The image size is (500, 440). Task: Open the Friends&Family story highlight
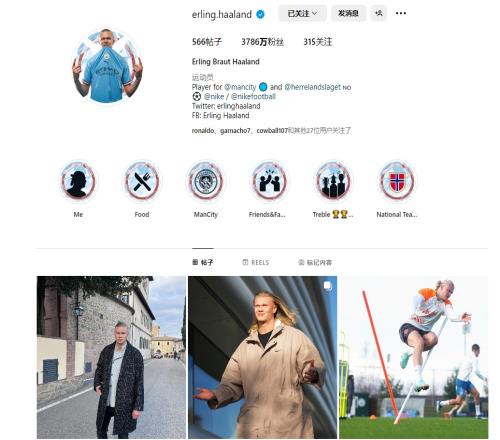[269, 181]
